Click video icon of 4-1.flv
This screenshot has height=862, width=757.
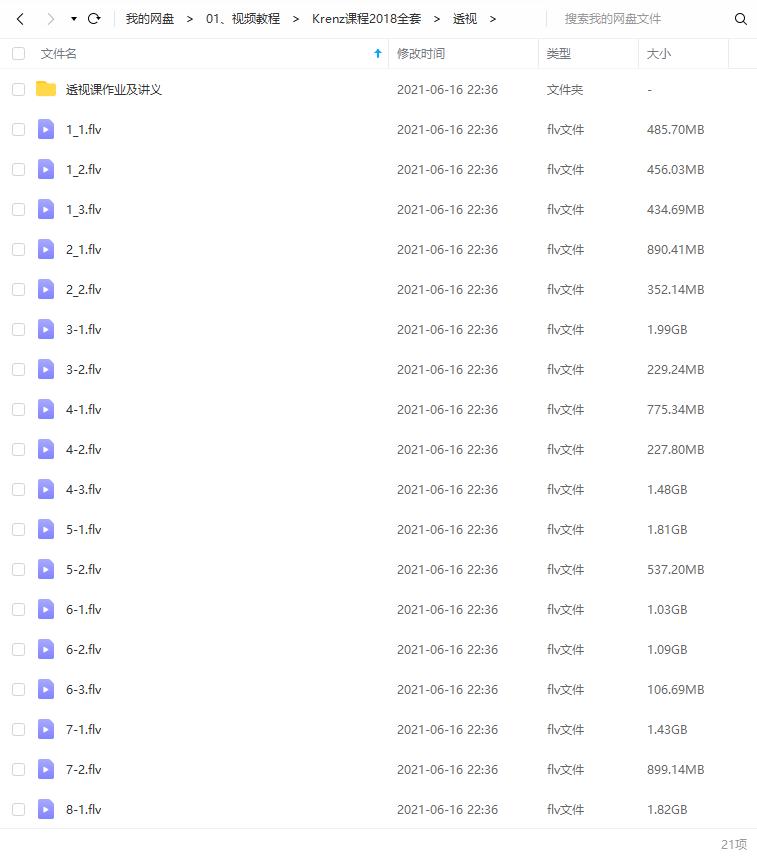click(x=46, y=409)
